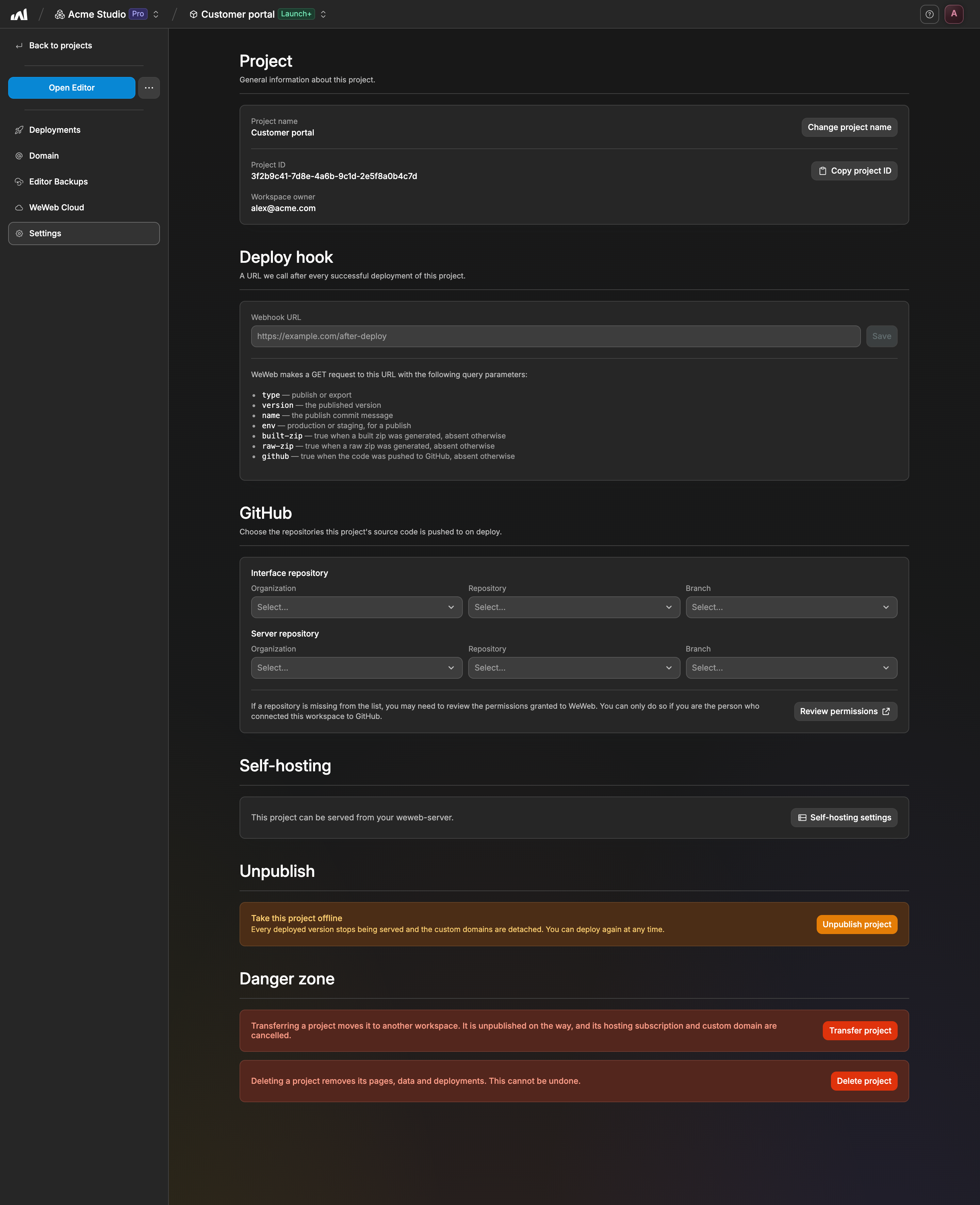Open the Domain section
The image size is (980, 1205).
click(84, 156)
